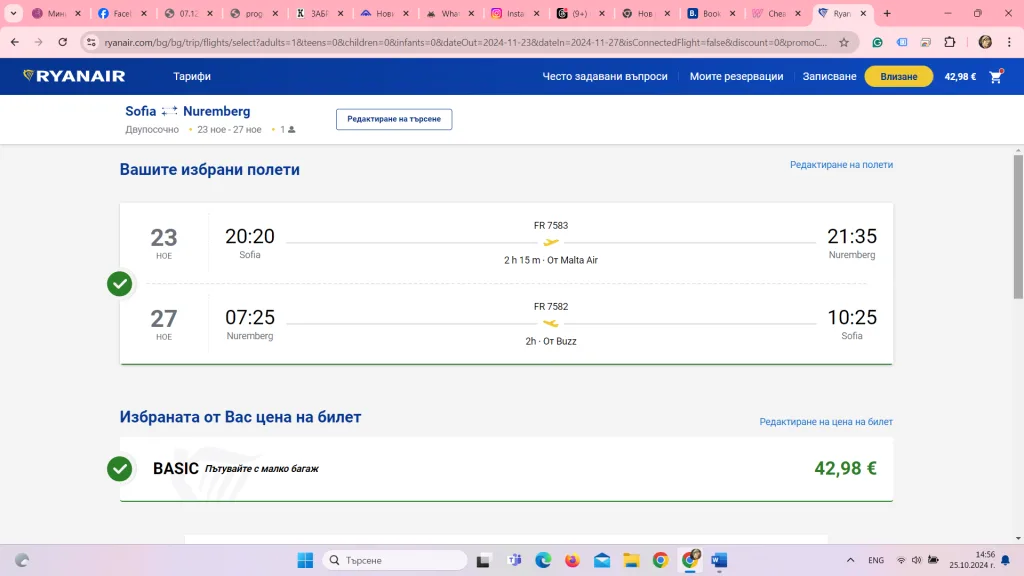Open the blue extension icon next to Grammarly
This screenshot has width=1024, height=576.
pos(902,42)
